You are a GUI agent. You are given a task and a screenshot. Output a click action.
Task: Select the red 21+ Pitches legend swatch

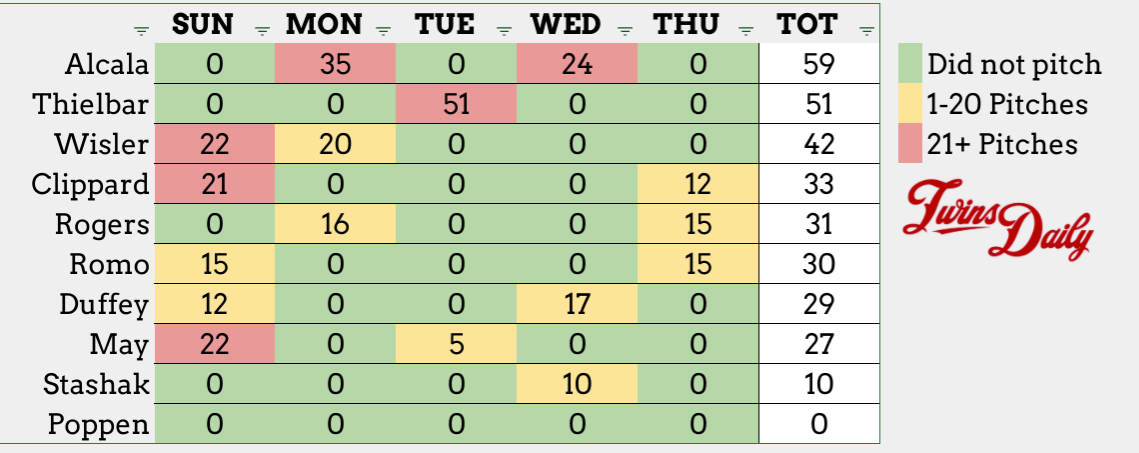click(x=910, y=144)
